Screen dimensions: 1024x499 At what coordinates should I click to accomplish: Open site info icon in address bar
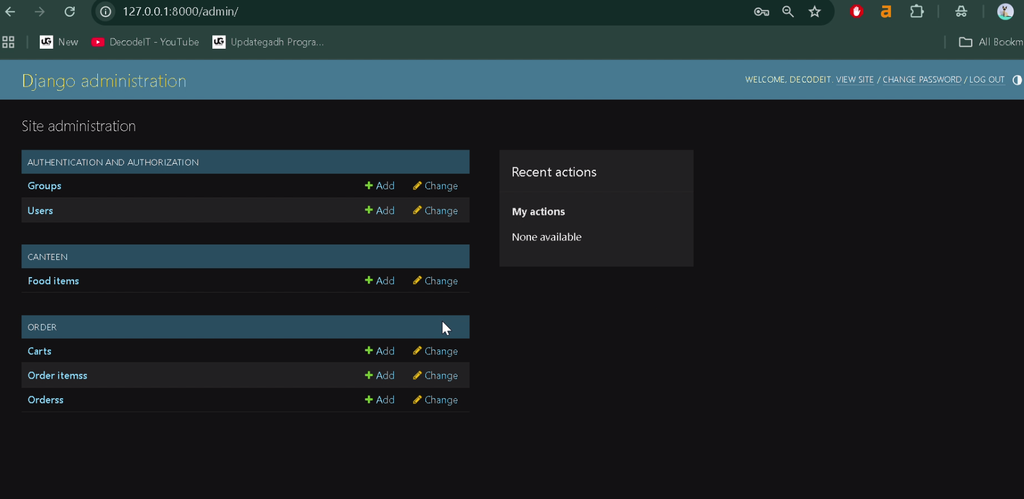(x=106, y=12)
